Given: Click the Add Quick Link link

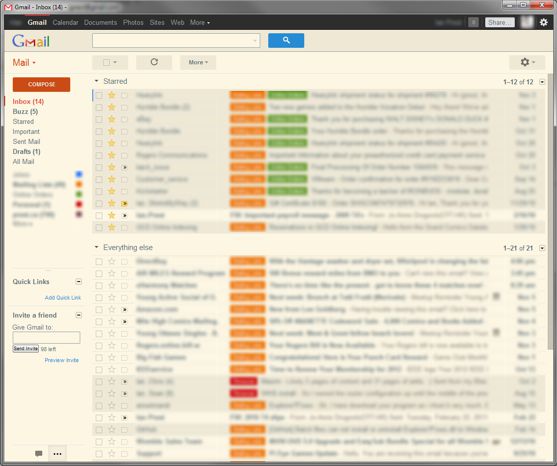Looking at the screenshot, I should click(x=63, y=298).
